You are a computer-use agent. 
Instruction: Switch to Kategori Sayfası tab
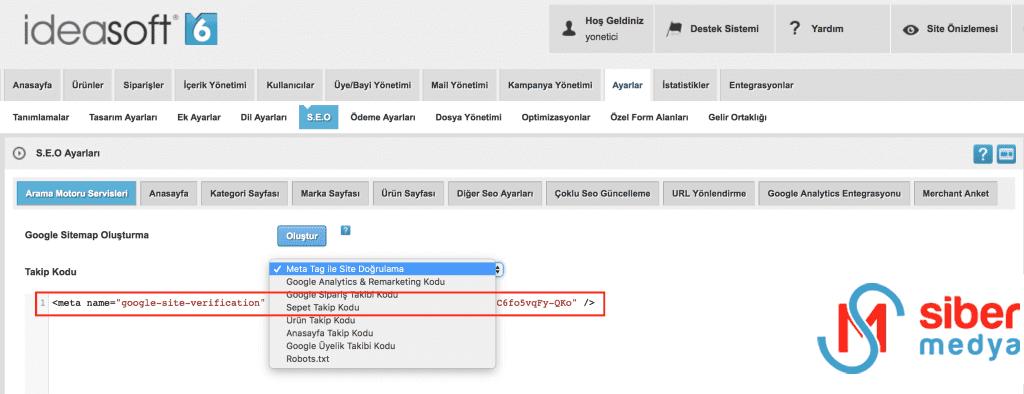(x=245, y=194)
